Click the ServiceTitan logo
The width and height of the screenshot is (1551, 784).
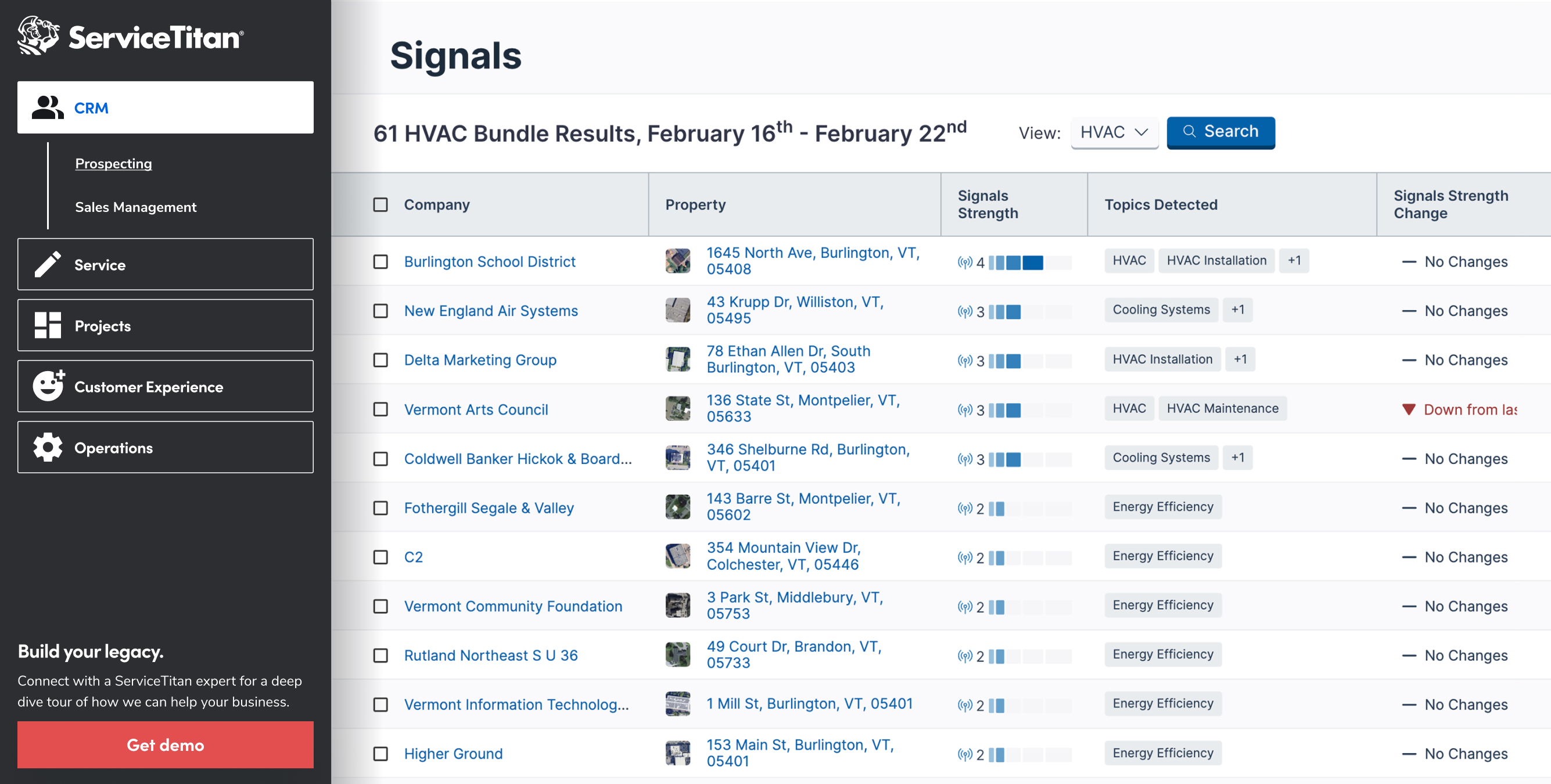(131, 37)
